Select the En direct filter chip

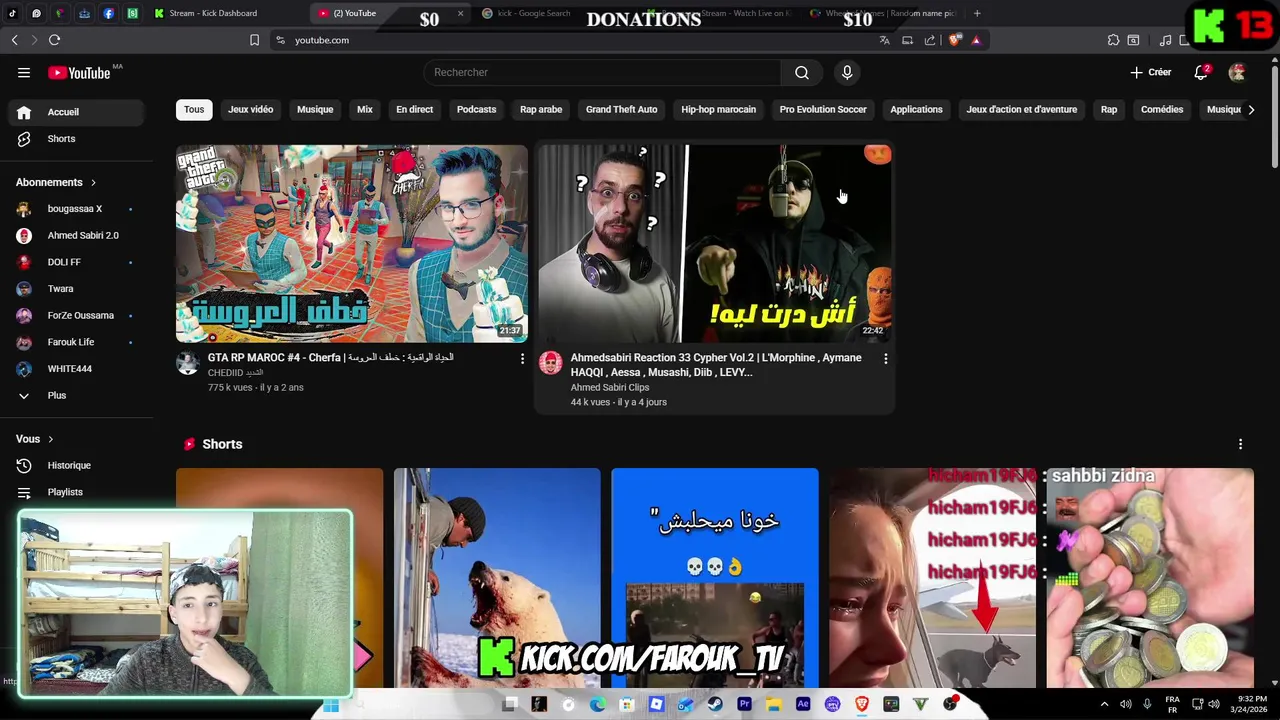coord(414,109)
